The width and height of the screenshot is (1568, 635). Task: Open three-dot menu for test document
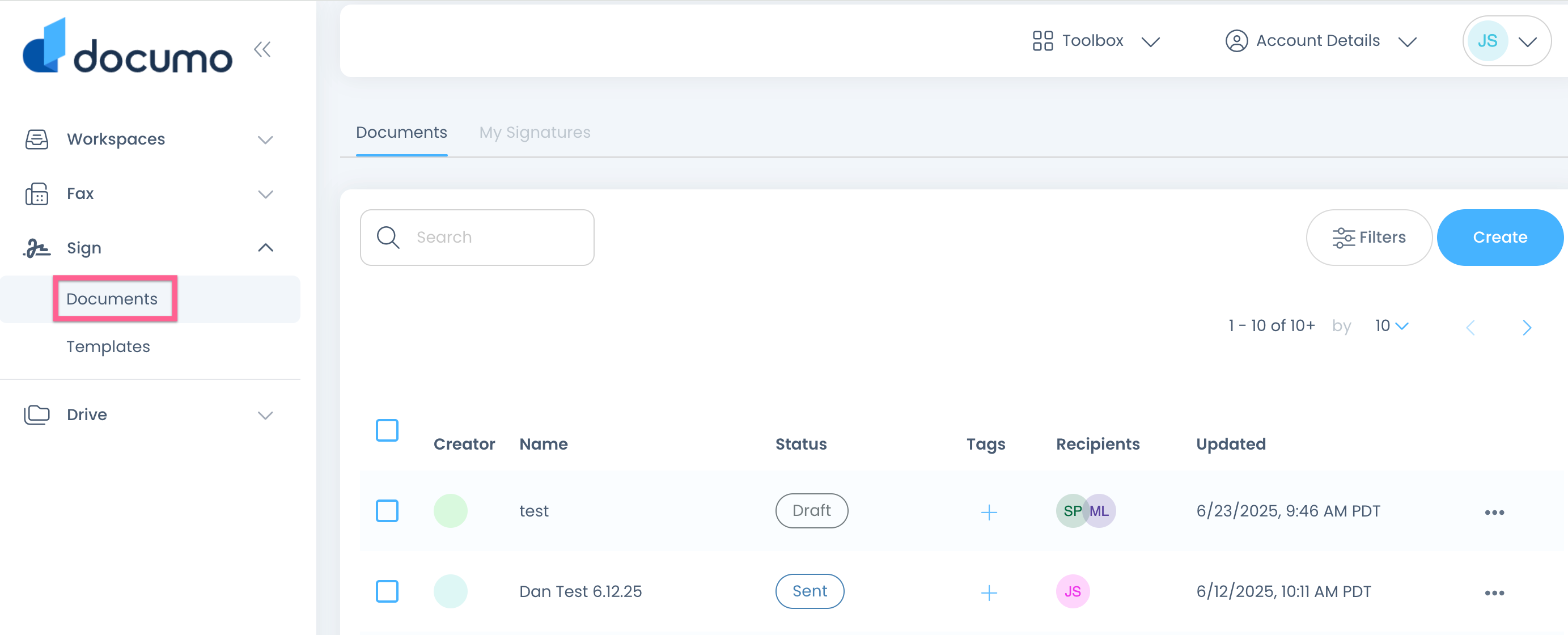[x=1494, y=512]
